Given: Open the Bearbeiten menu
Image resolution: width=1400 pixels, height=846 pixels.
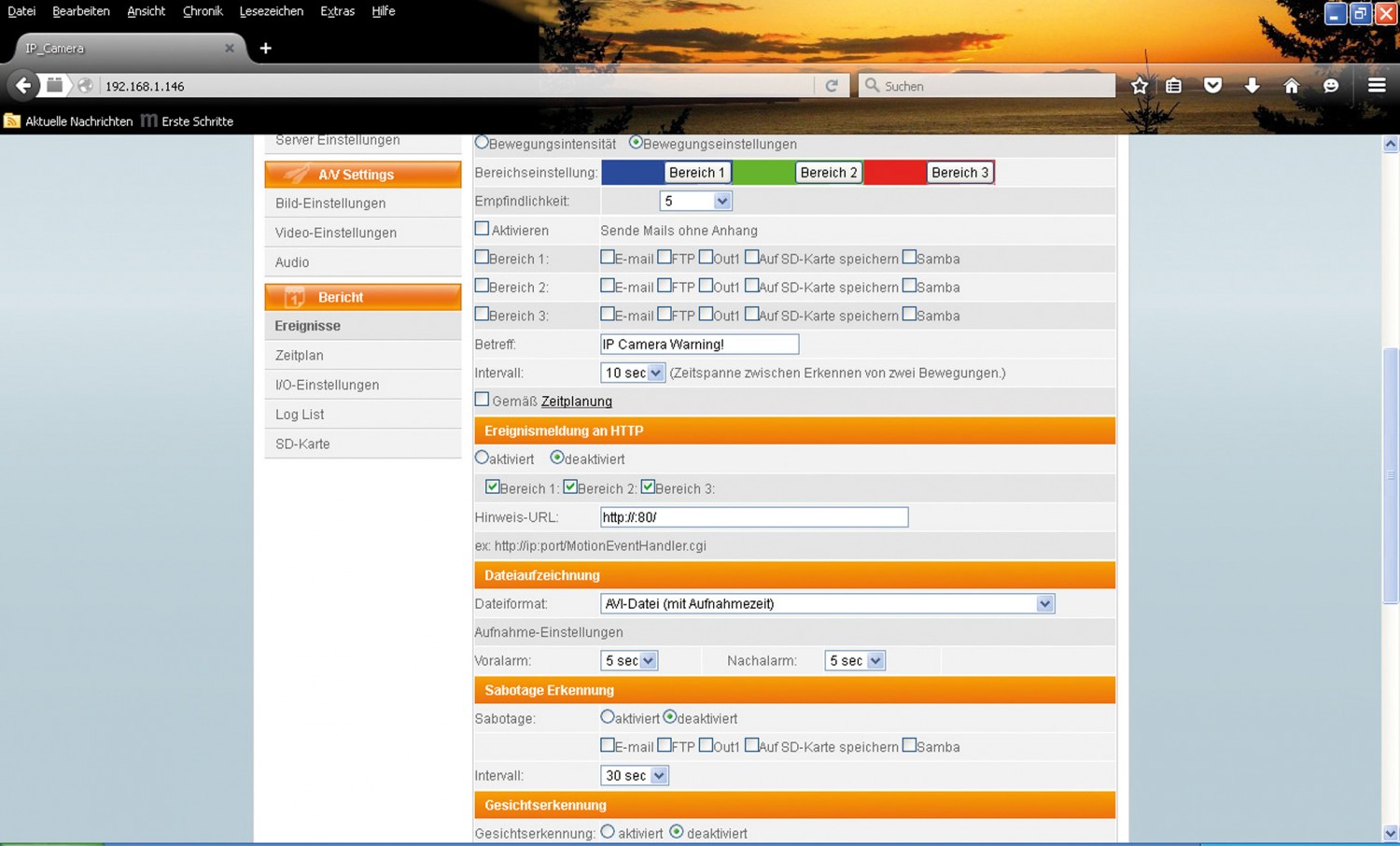Looking at the screenshot, I should pyautogui.click(x=81, y=11).
